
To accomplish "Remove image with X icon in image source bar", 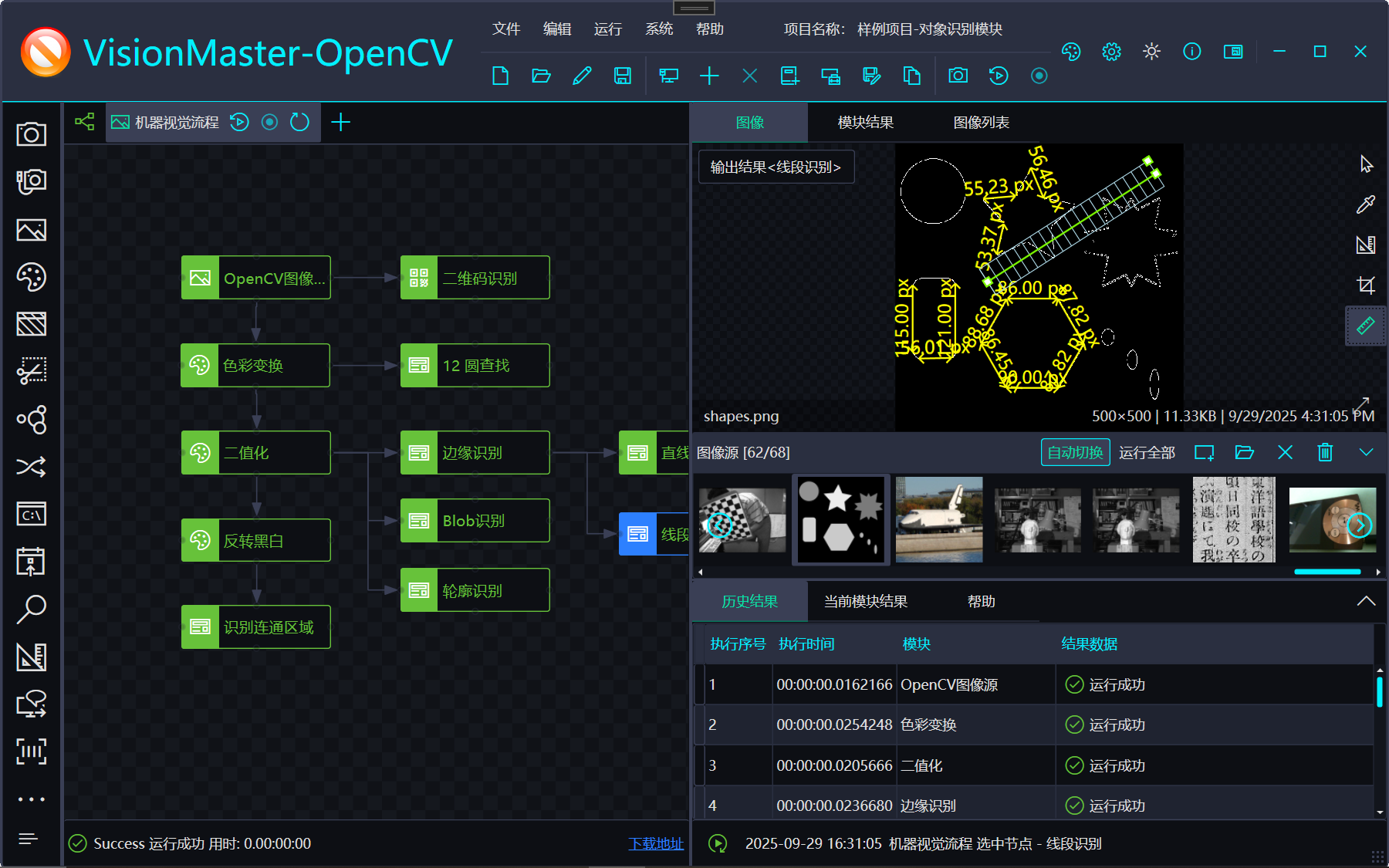I will pos(1285,452).
